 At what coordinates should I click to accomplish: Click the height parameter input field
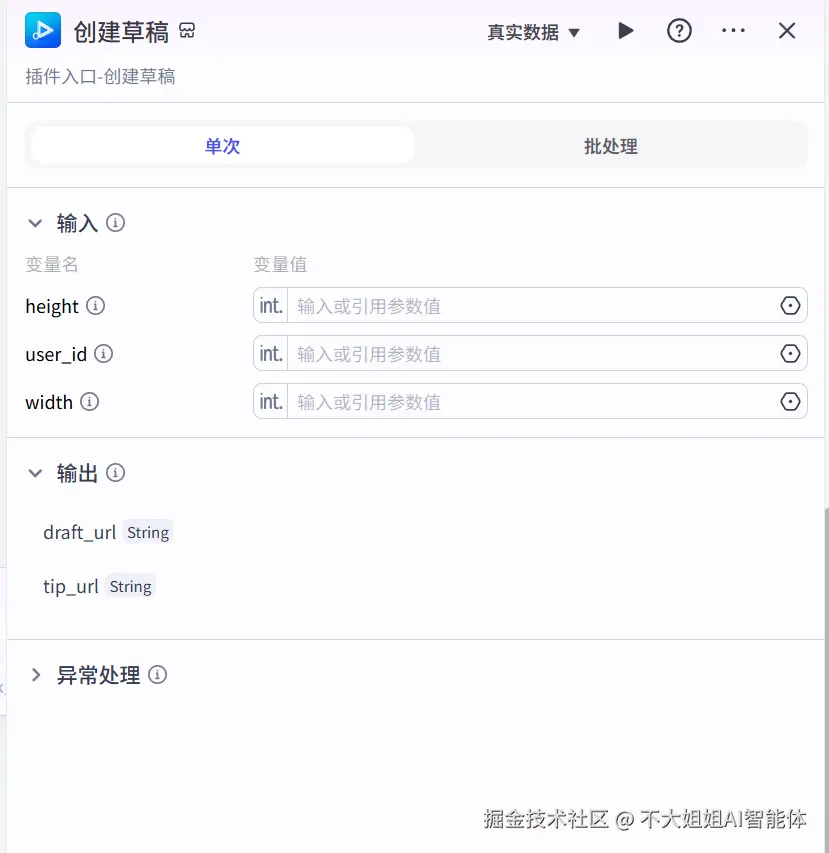pos(520,305)
